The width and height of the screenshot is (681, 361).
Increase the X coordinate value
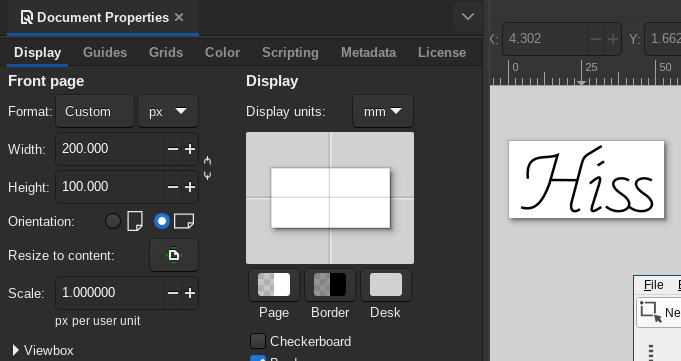(x=613, y=39)
